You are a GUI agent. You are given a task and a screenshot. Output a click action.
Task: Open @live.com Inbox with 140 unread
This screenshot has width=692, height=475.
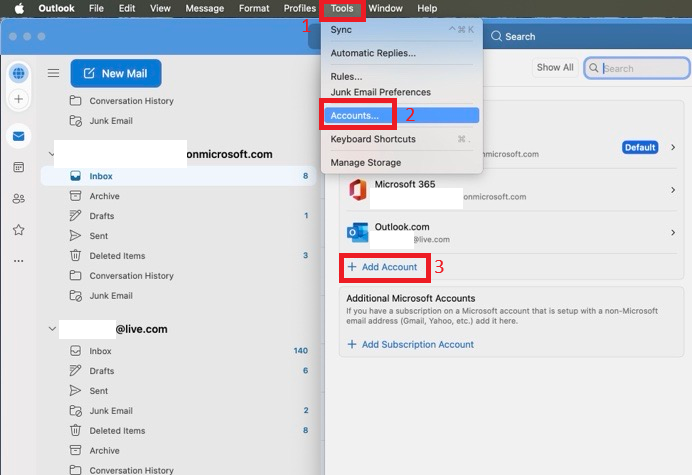pos(178,351)
